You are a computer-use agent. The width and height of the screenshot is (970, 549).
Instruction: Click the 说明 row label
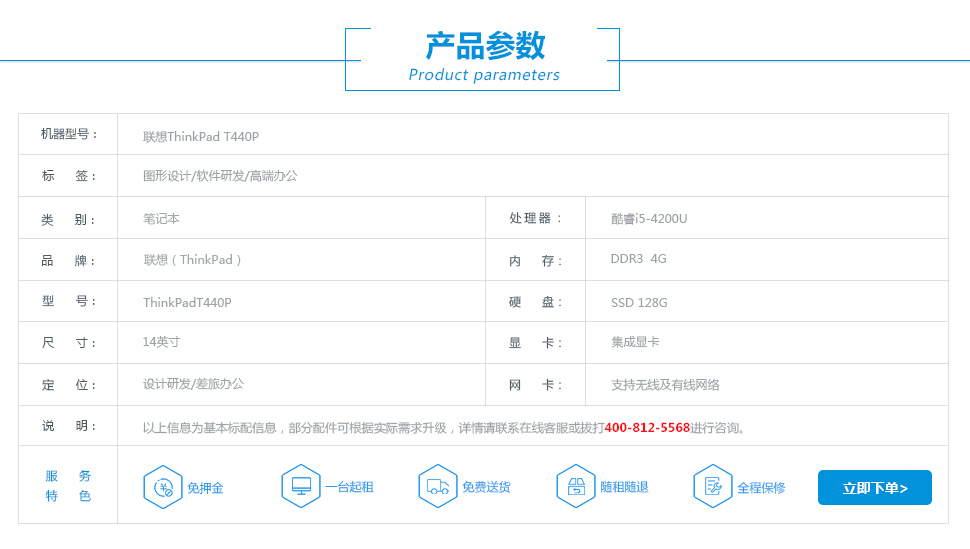(x=69, y=426)
